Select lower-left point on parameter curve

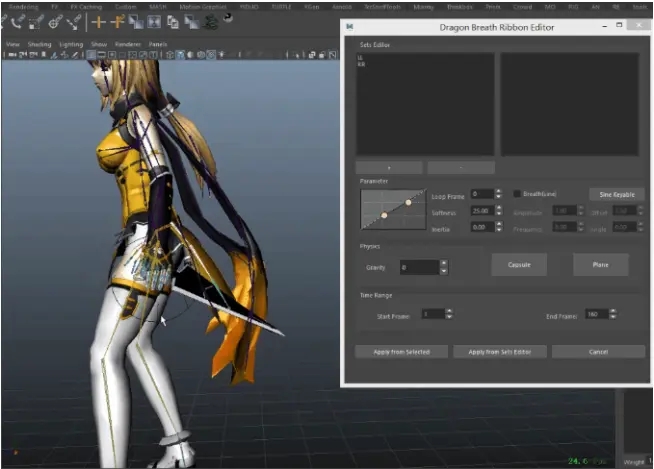[x=384, y=215]
